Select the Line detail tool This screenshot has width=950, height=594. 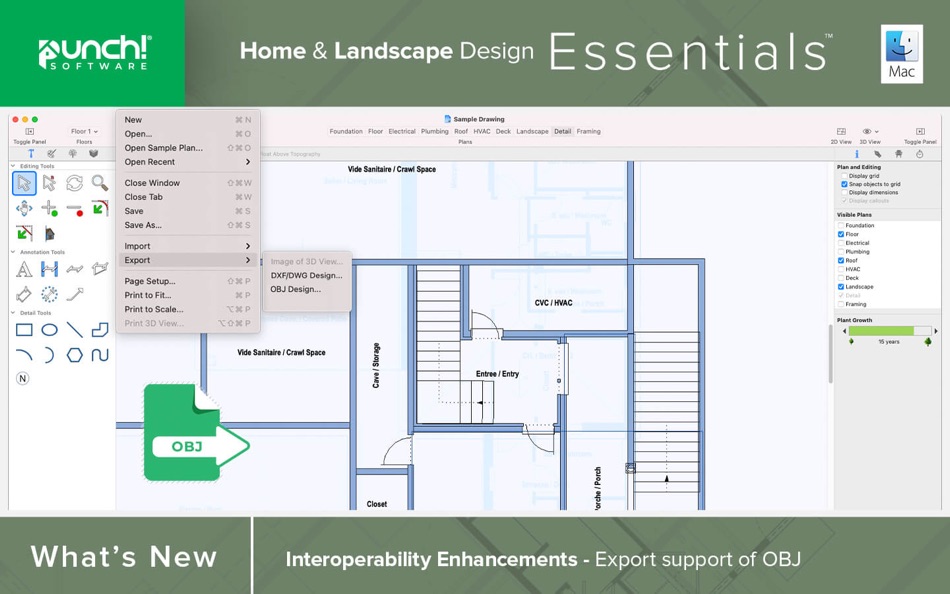pos(75,330)
